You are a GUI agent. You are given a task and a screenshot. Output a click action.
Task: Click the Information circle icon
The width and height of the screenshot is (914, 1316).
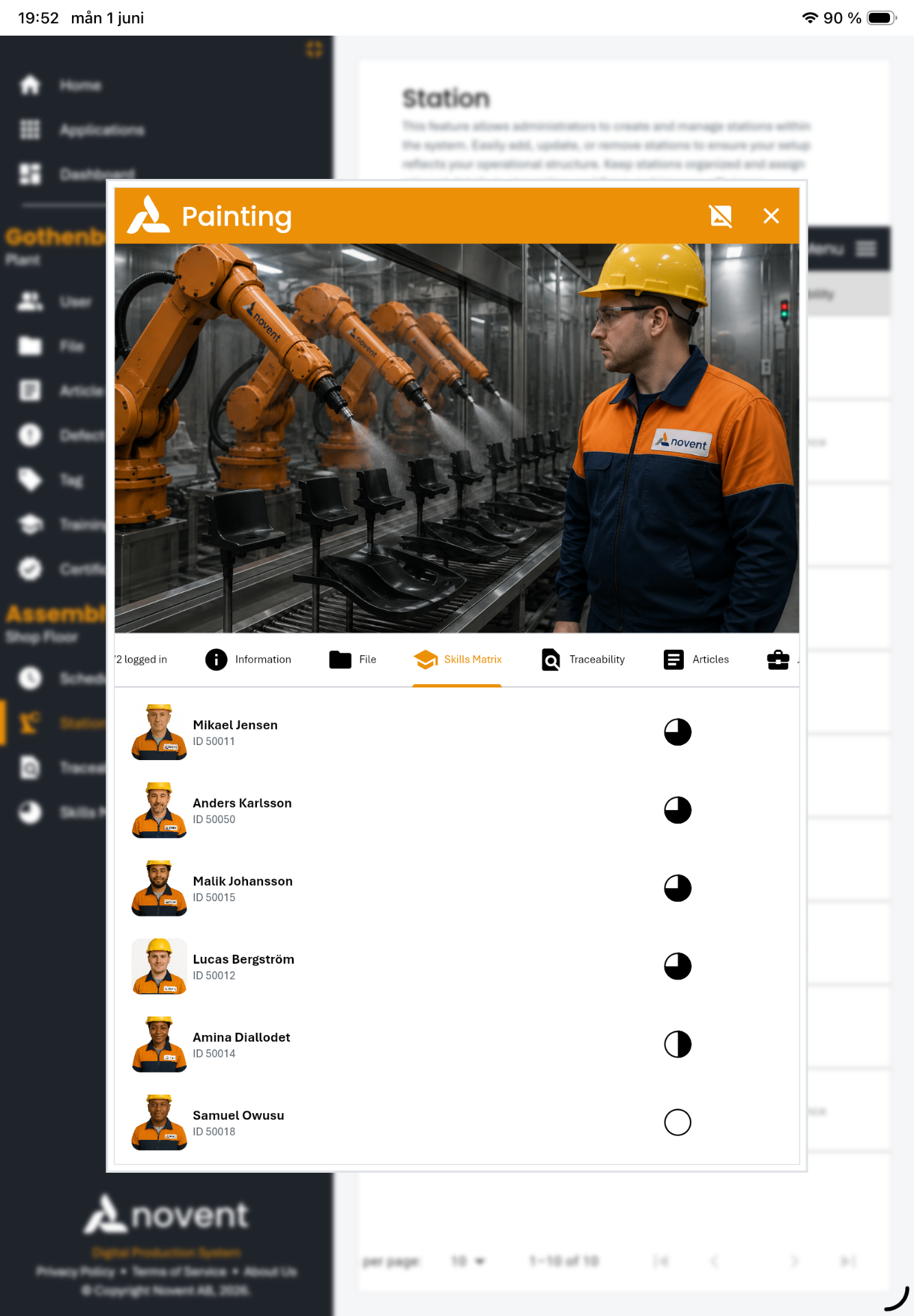tap(216, 659)
